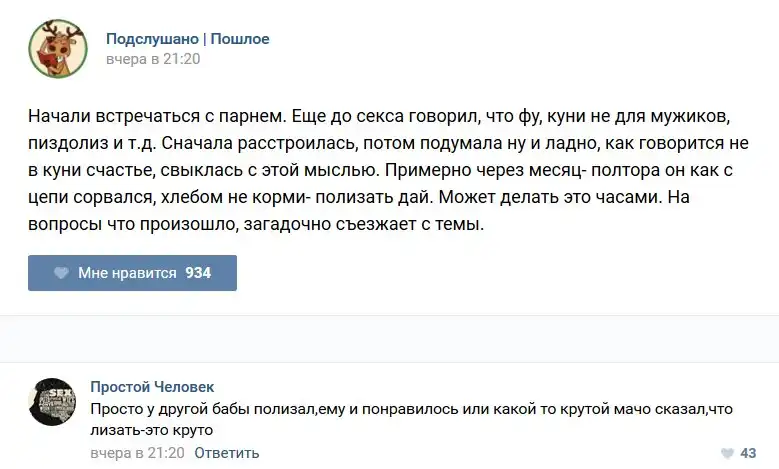Viewport: 779px width, 469px height.
Task: Click heart icon inside "Мне нравится" button
Action: point(61,273)
